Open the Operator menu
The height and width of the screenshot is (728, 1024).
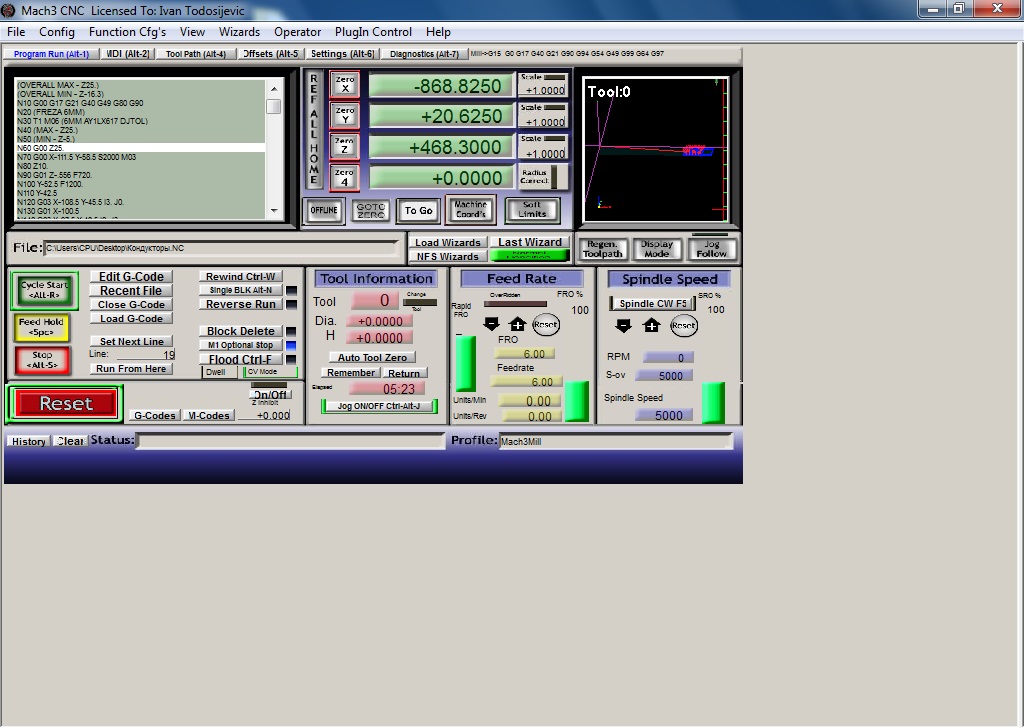click(297, 32)
